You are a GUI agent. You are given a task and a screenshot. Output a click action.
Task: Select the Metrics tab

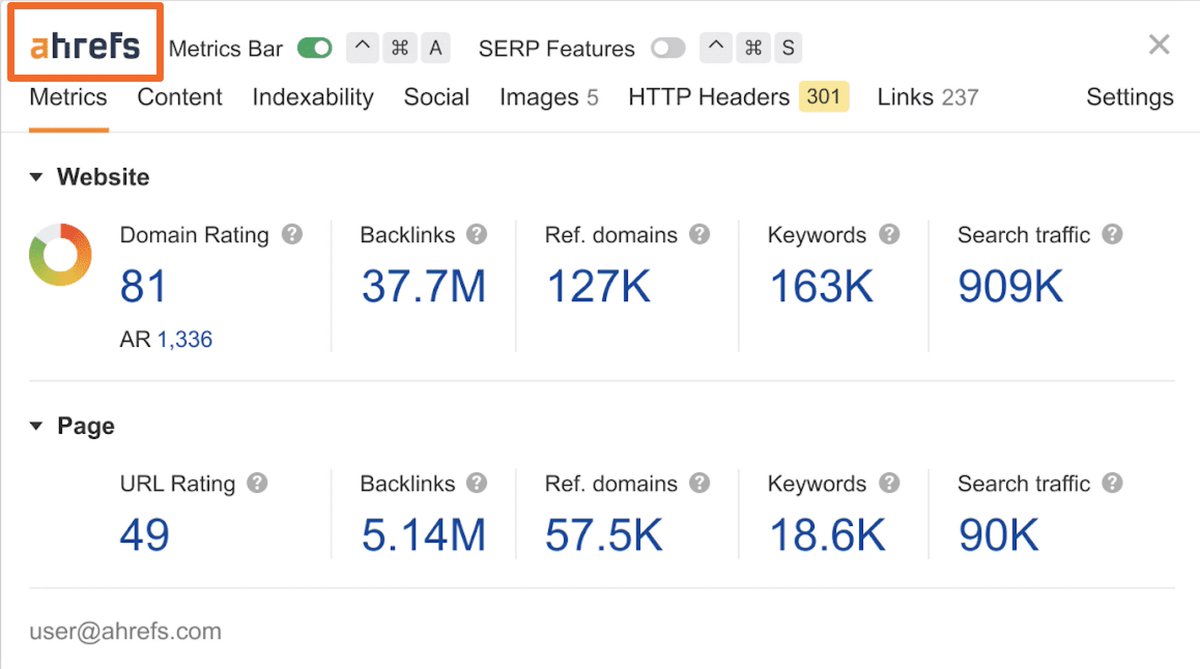click(x=68, y=97)
